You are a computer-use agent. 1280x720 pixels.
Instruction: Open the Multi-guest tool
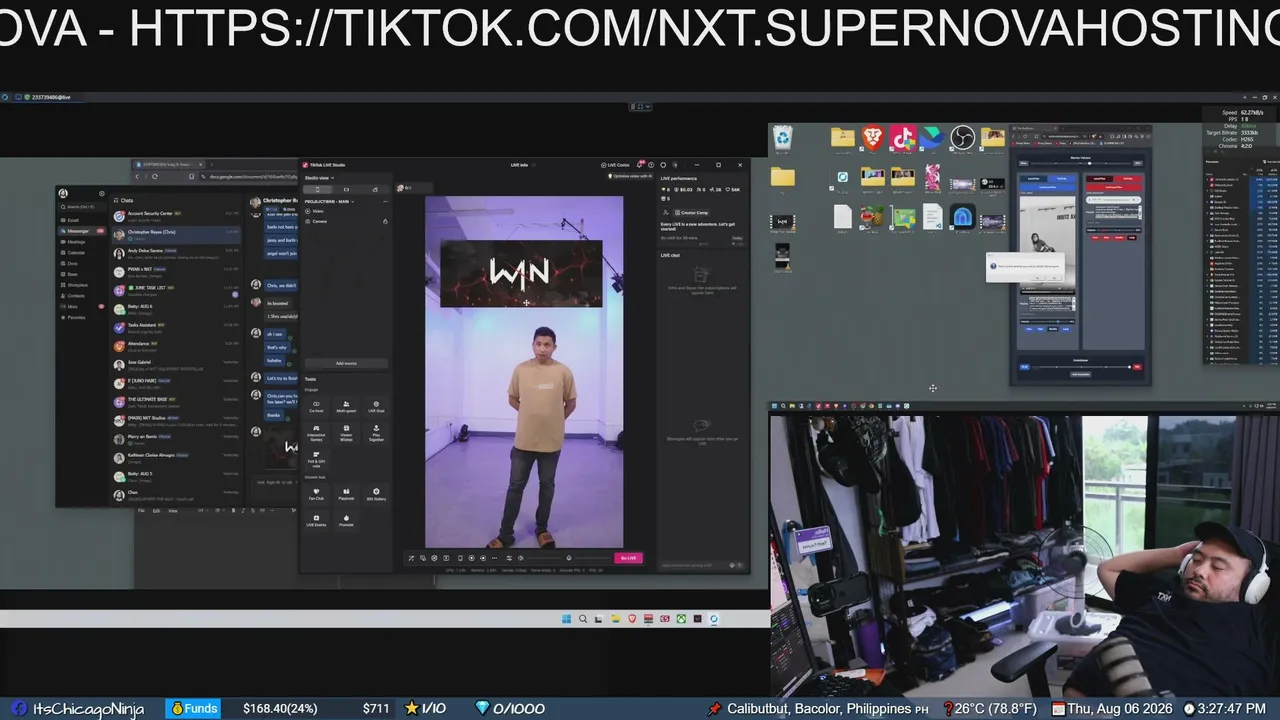(x=346, y=406)
